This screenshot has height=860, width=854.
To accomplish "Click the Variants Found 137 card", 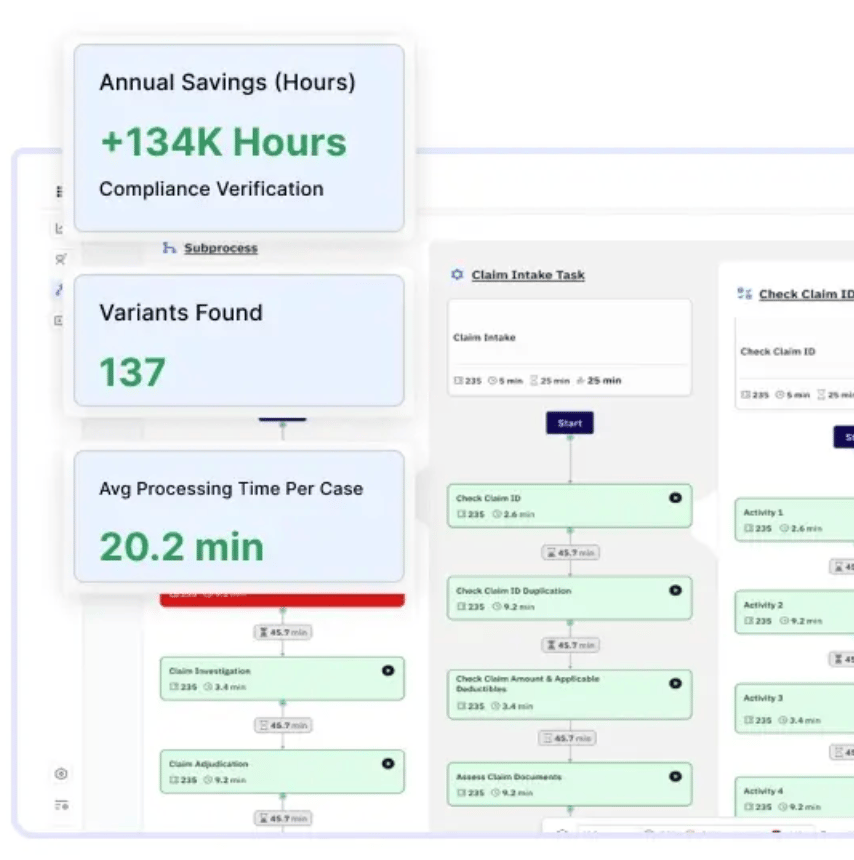I will [239, 341].
